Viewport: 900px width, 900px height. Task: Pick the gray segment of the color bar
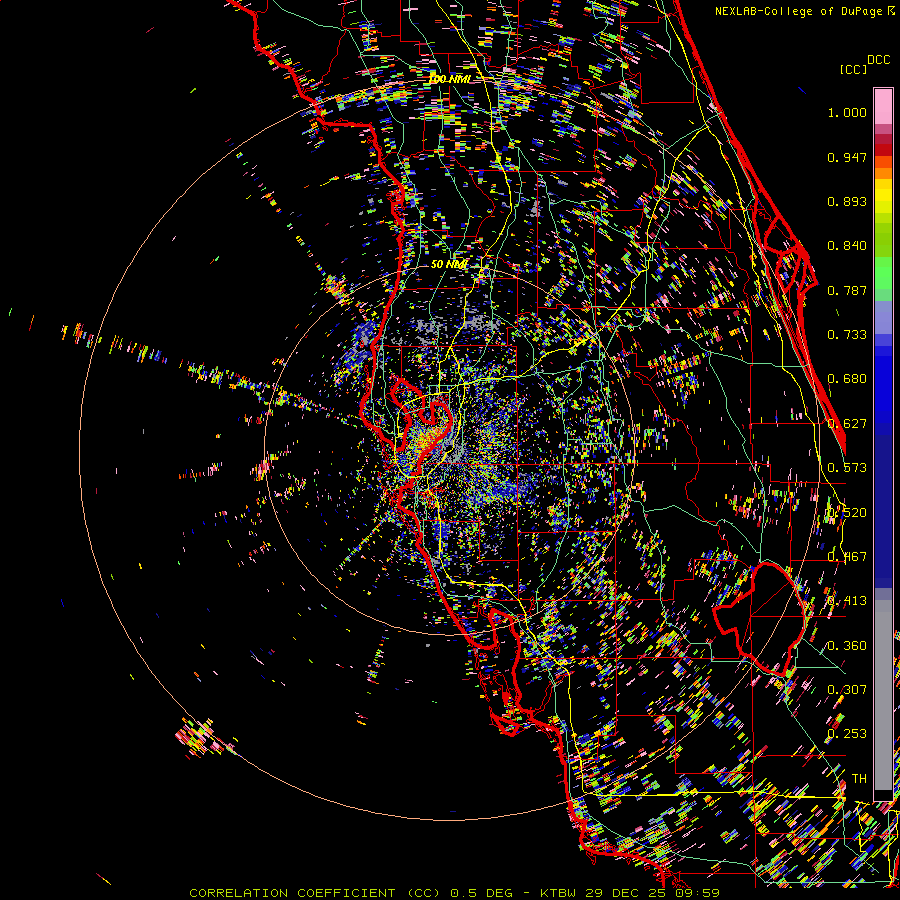point(883,695)
